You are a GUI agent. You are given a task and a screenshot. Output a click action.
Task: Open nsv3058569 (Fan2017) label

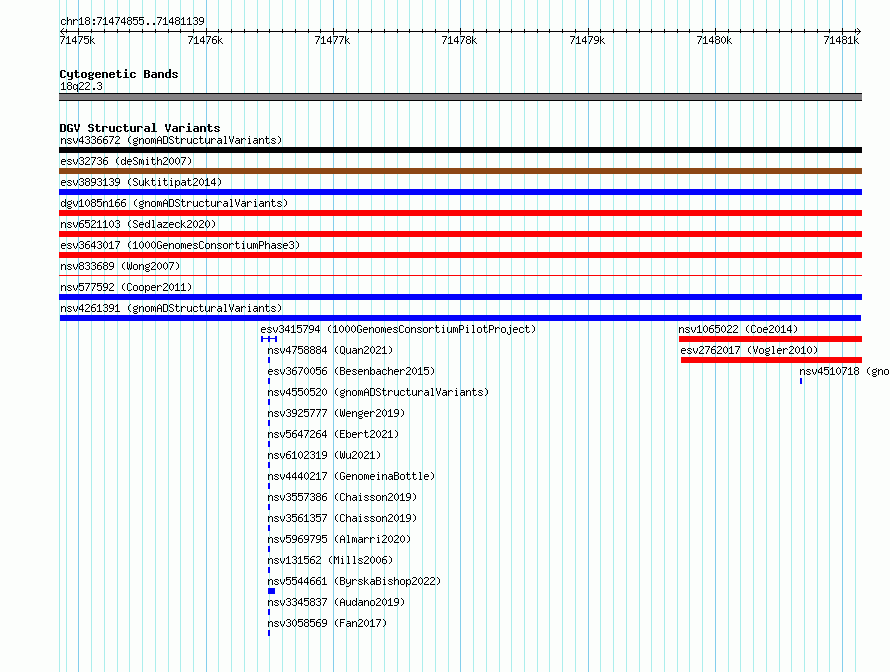(x=327, y=623)
